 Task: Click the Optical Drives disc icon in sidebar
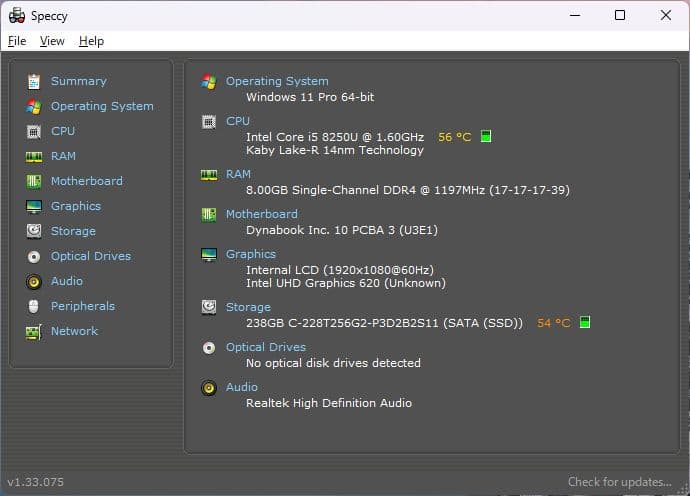point(34,257)
